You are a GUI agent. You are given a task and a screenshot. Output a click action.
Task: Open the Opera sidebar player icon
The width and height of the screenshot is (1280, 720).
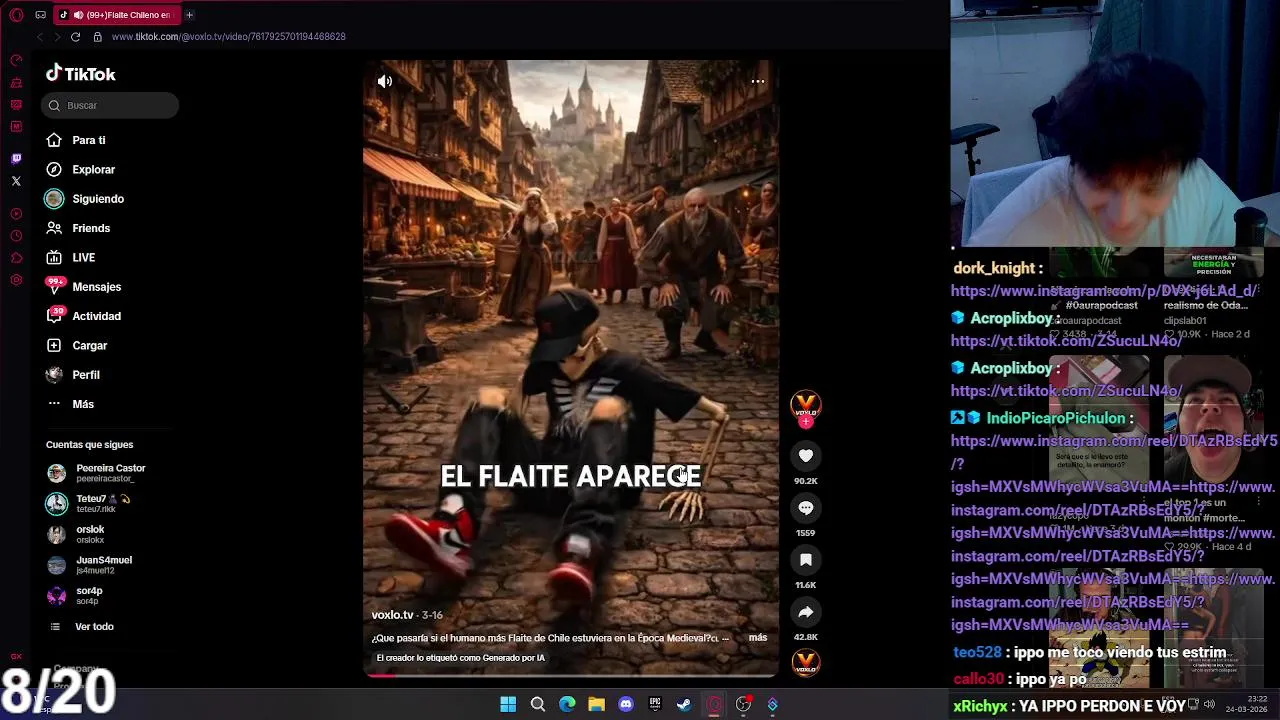tap(16, 214)
